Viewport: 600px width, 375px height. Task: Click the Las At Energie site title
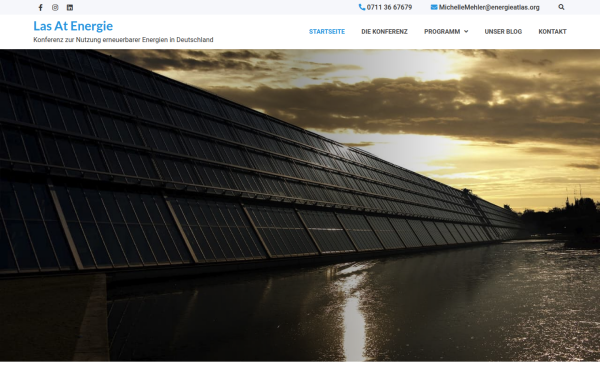click(73, 26)
